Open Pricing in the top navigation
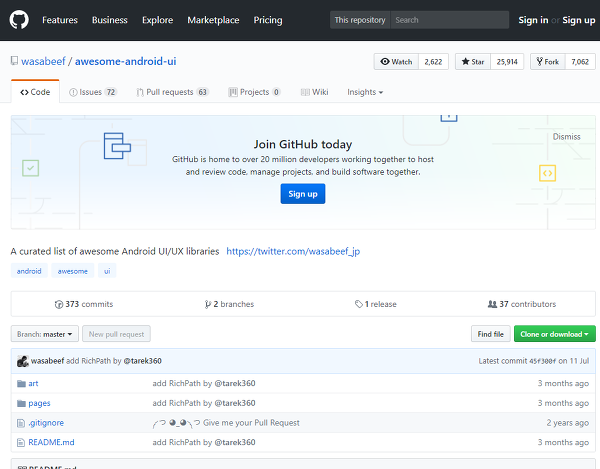The image size is (600, 469). [x=268, y=20]
